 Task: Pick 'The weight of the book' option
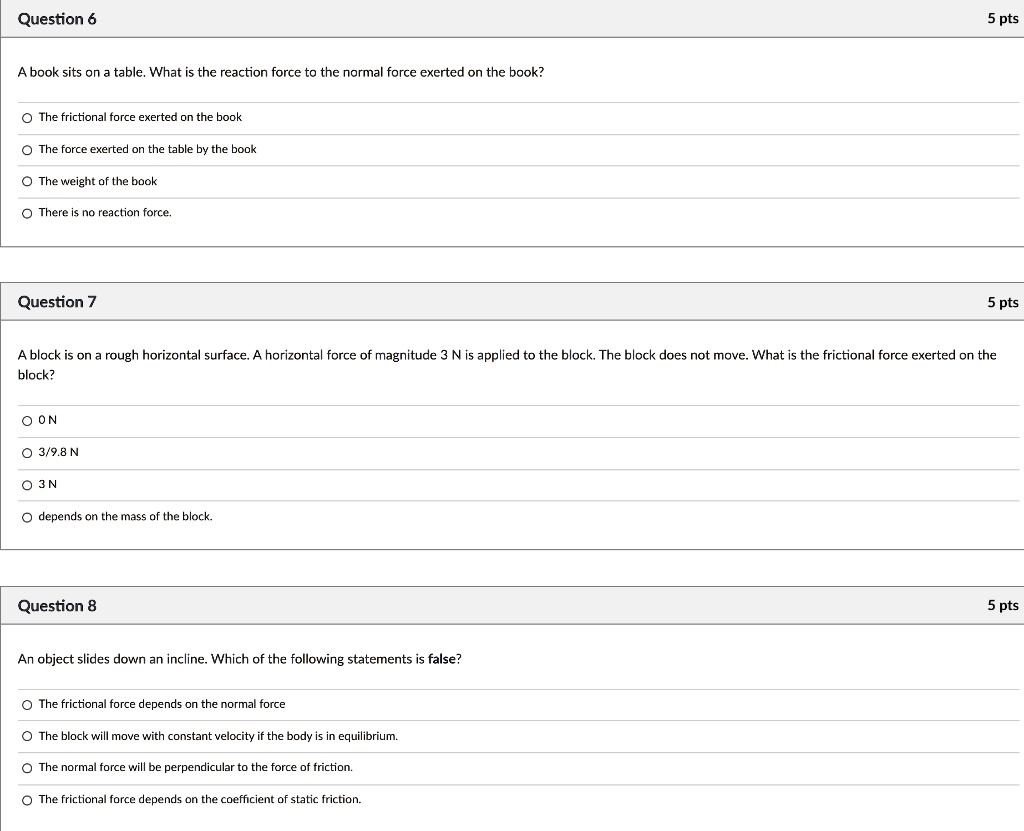click(27, 182)
